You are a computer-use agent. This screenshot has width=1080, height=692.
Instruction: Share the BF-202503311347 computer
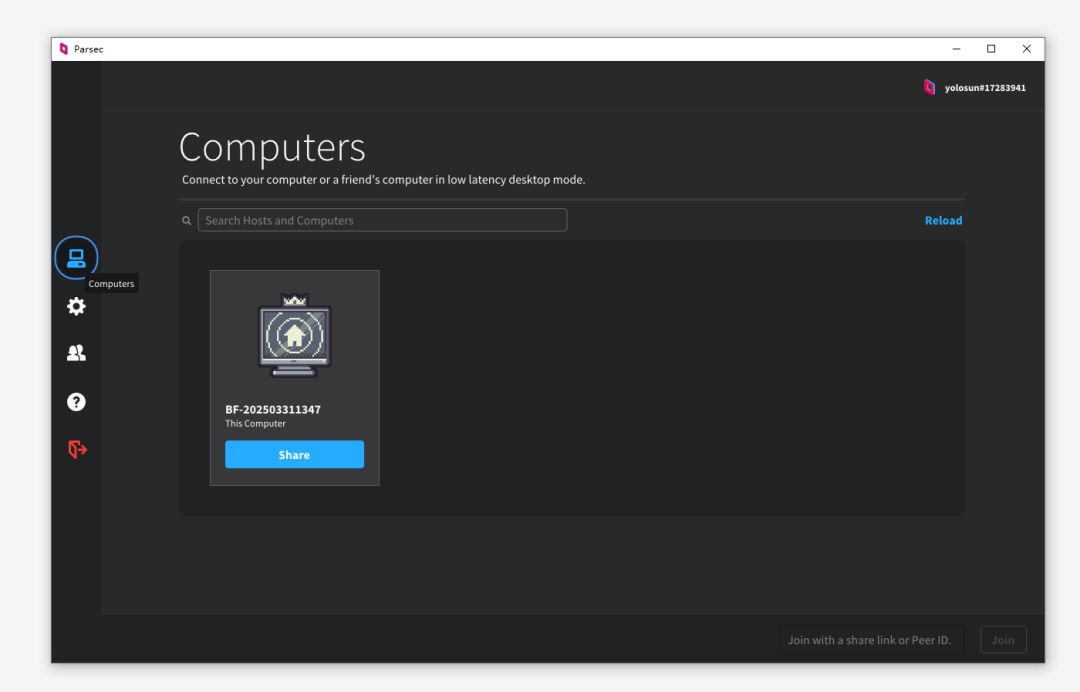(x=295, y=454)
